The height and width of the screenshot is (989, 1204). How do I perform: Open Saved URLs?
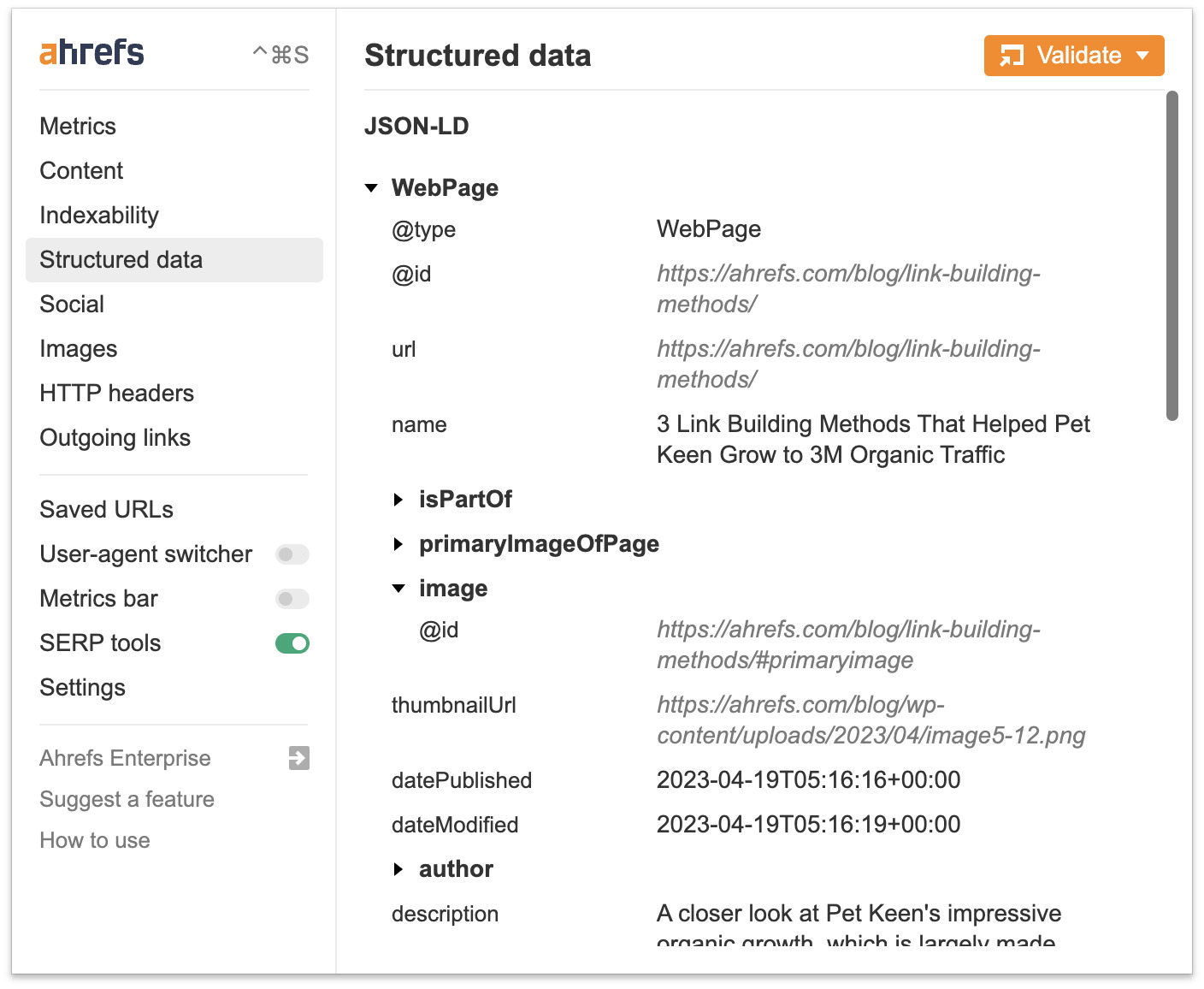tap(107, 510)
